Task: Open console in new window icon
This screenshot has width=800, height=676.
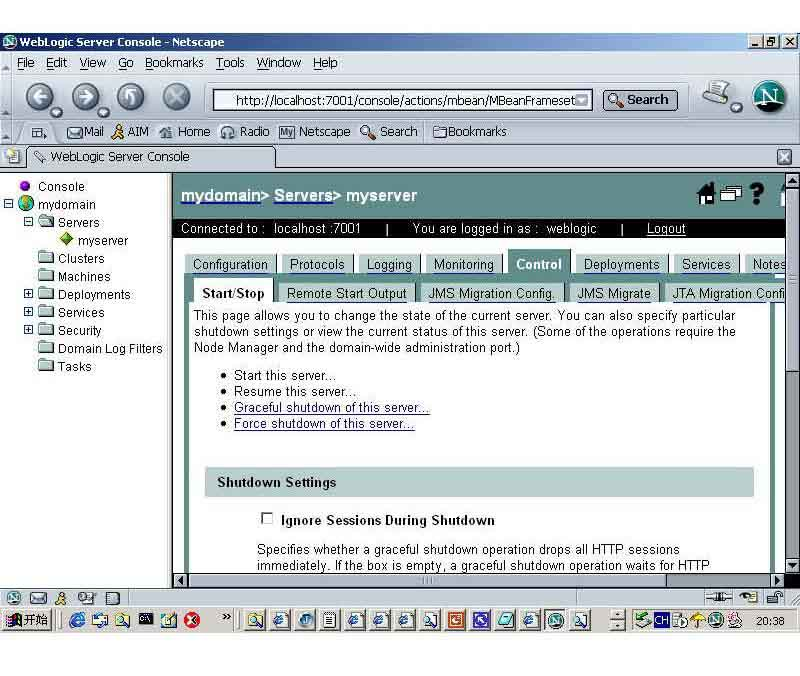Action: coord(731,193)
